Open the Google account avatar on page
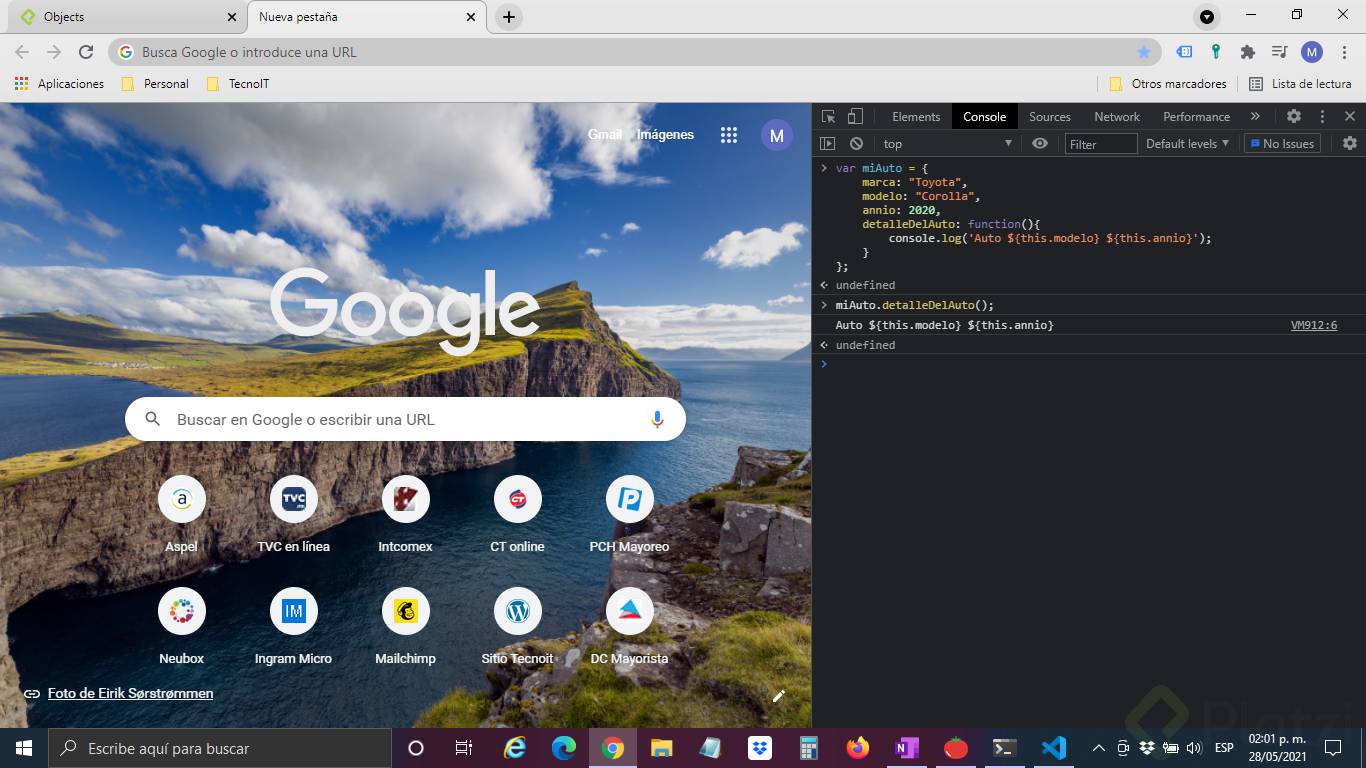The width and height of the screenshot is (1366, 768). pyautogui.click(x=777, y=135)
